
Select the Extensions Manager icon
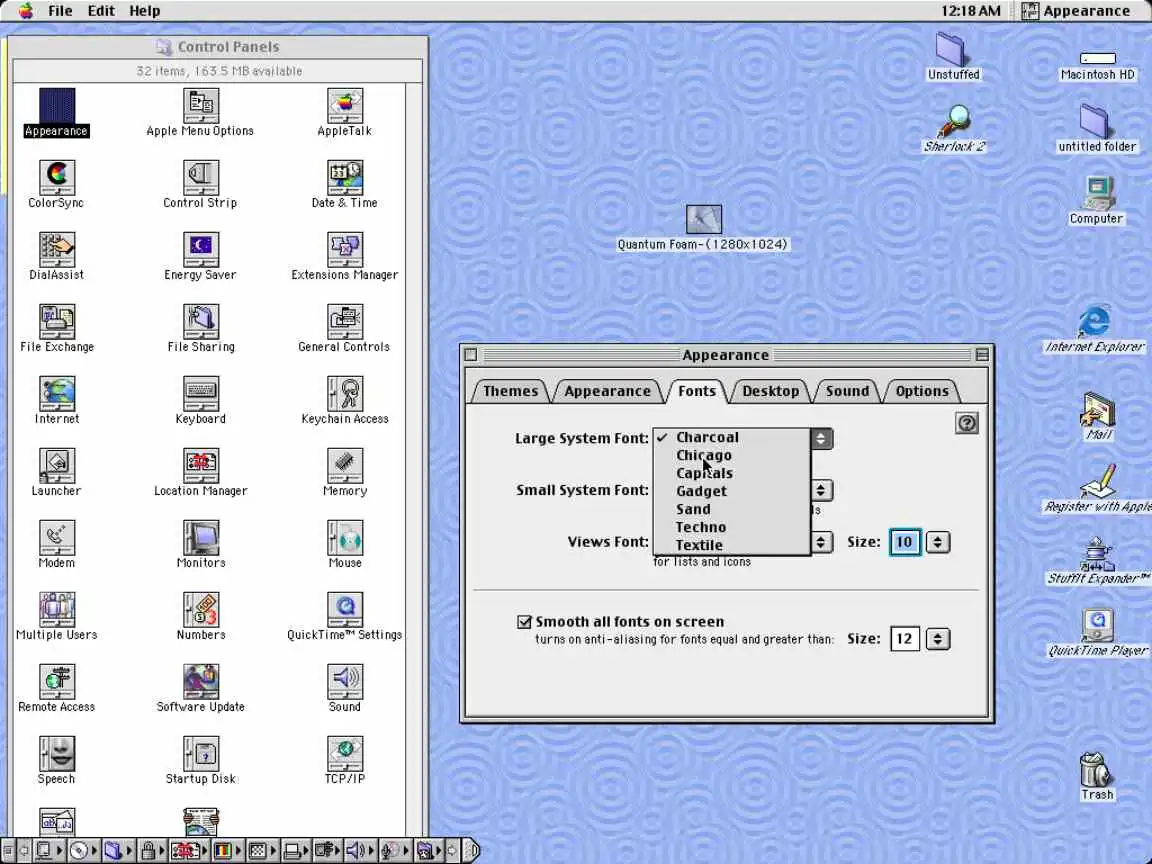[345, 251]
